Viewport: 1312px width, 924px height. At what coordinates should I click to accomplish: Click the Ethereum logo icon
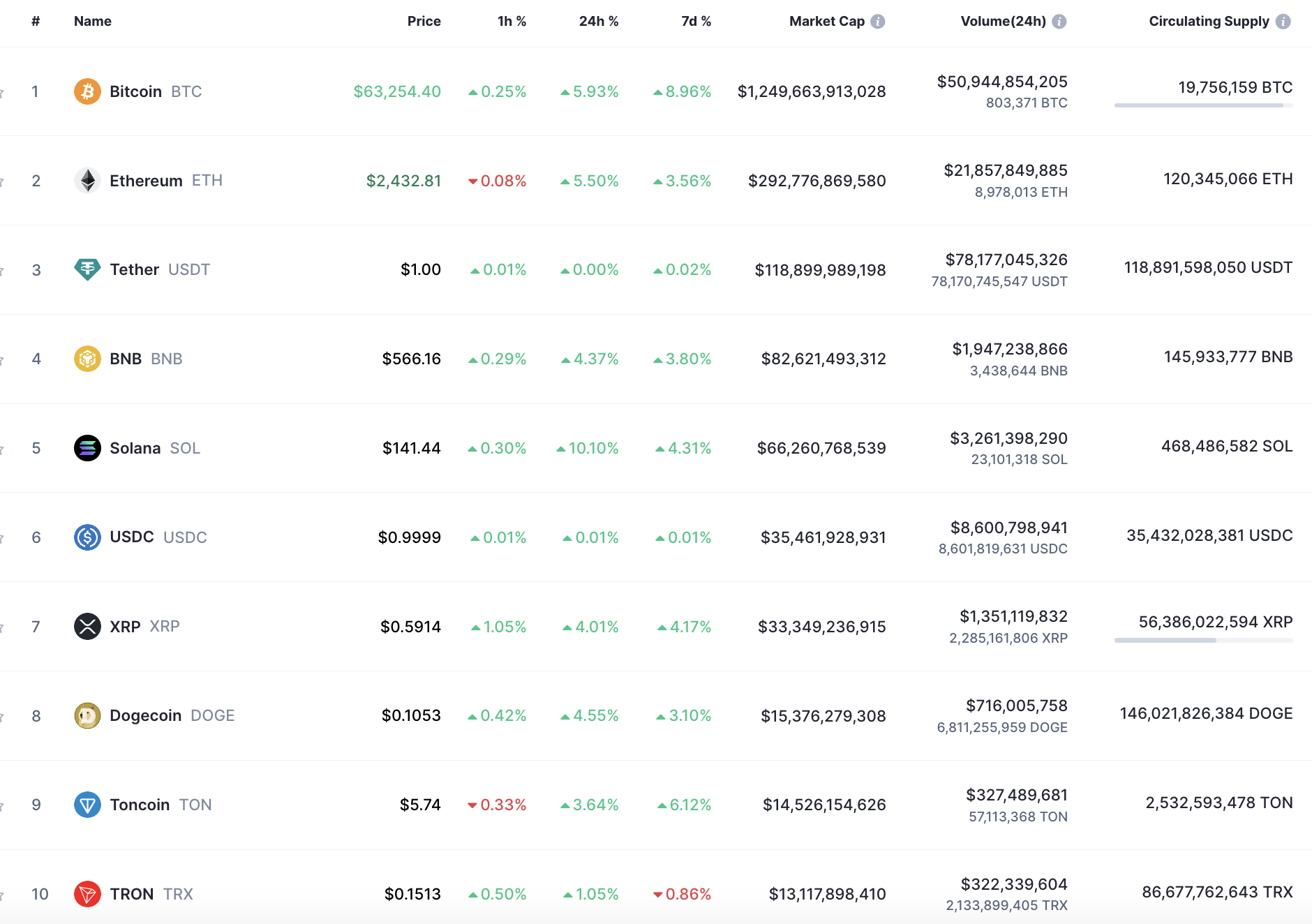point(87,181)
